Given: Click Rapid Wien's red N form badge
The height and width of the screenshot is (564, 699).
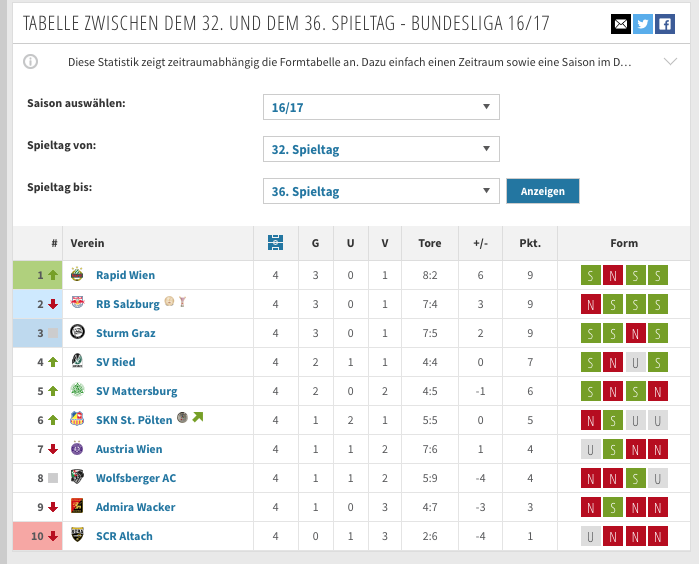Looking at the screenshot, I should tap(613, 275).
